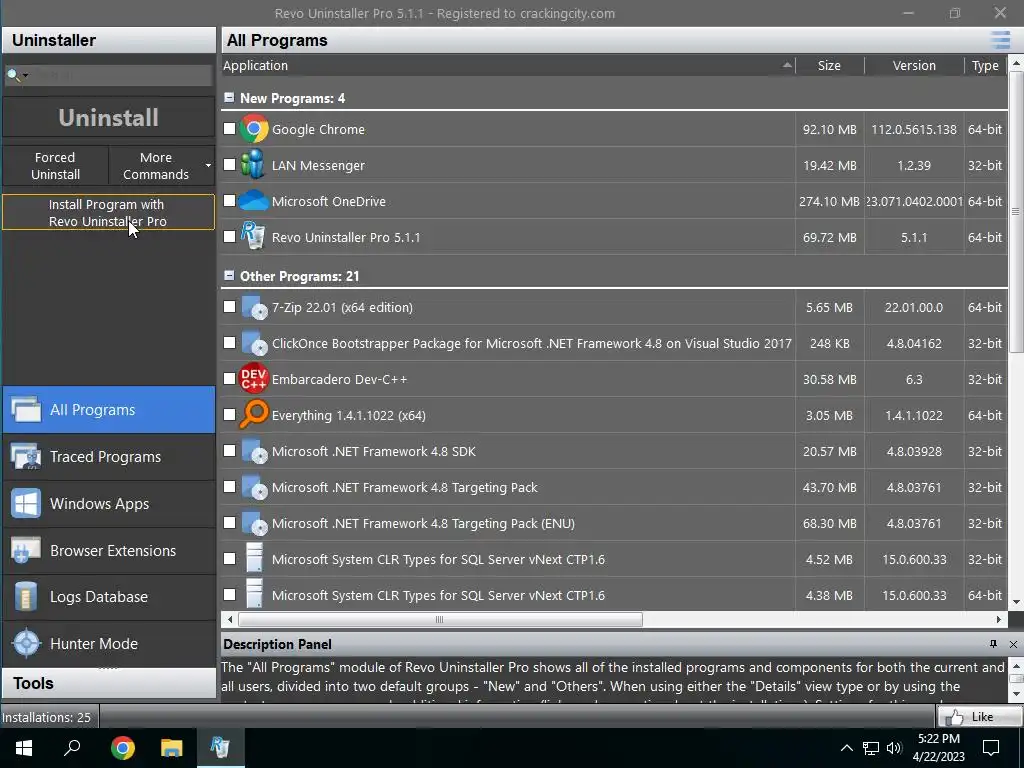Click the icon of SQL Server CLR Types 4.52 MB
This screenshot has width=1024, height=768.
coord(254,558)
